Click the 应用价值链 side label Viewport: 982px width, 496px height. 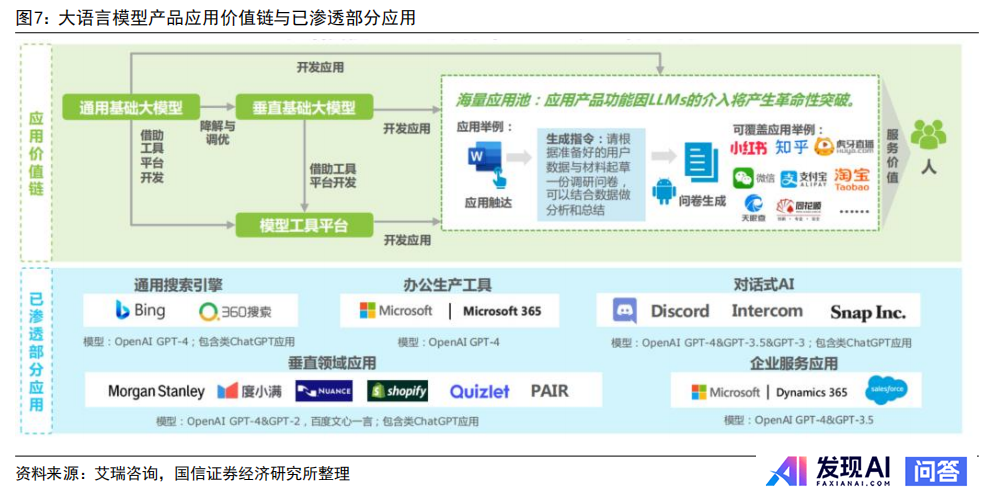36,153
